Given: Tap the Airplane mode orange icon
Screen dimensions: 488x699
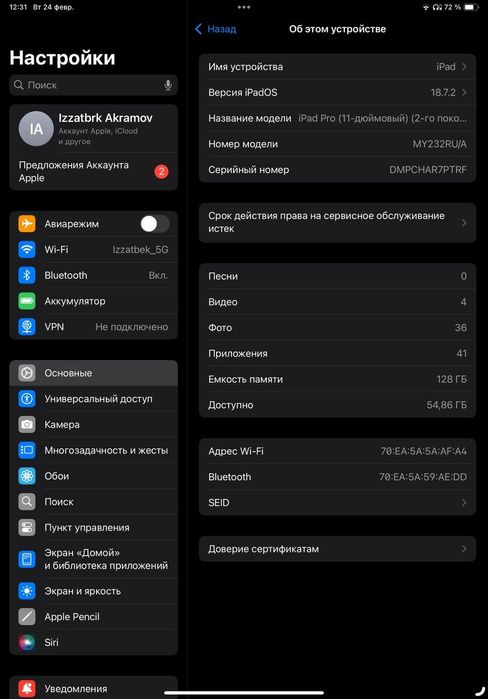Looking at the screenshot, I should coord(27,223).
